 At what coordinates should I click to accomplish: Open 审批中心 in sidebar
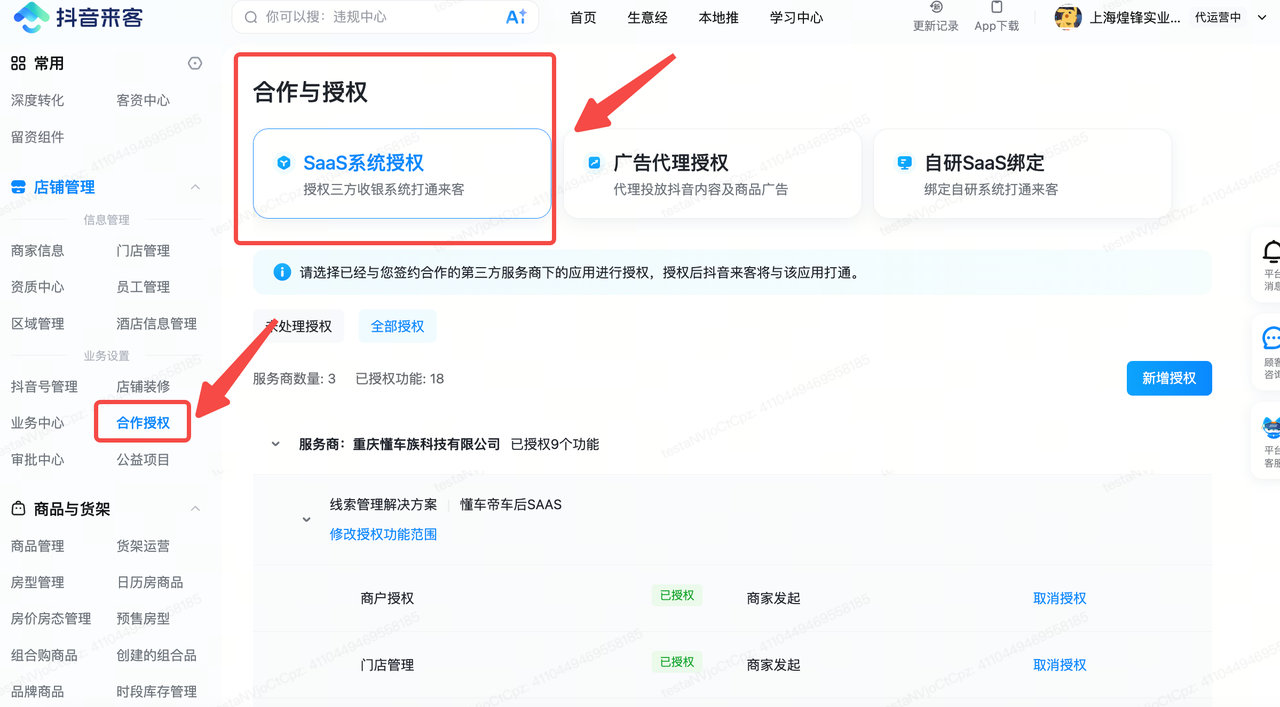click(37, 460)
